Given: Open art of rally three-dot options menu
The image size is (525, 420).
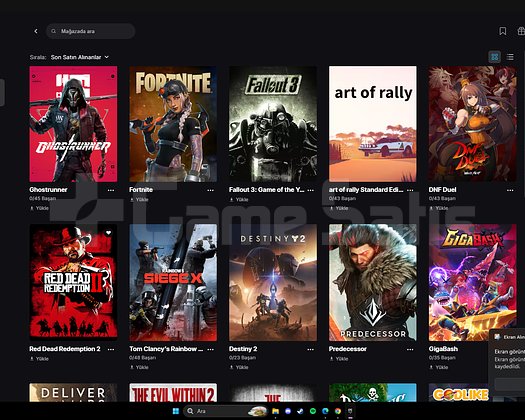Looking at the screenshot, I should click(410, 190).
